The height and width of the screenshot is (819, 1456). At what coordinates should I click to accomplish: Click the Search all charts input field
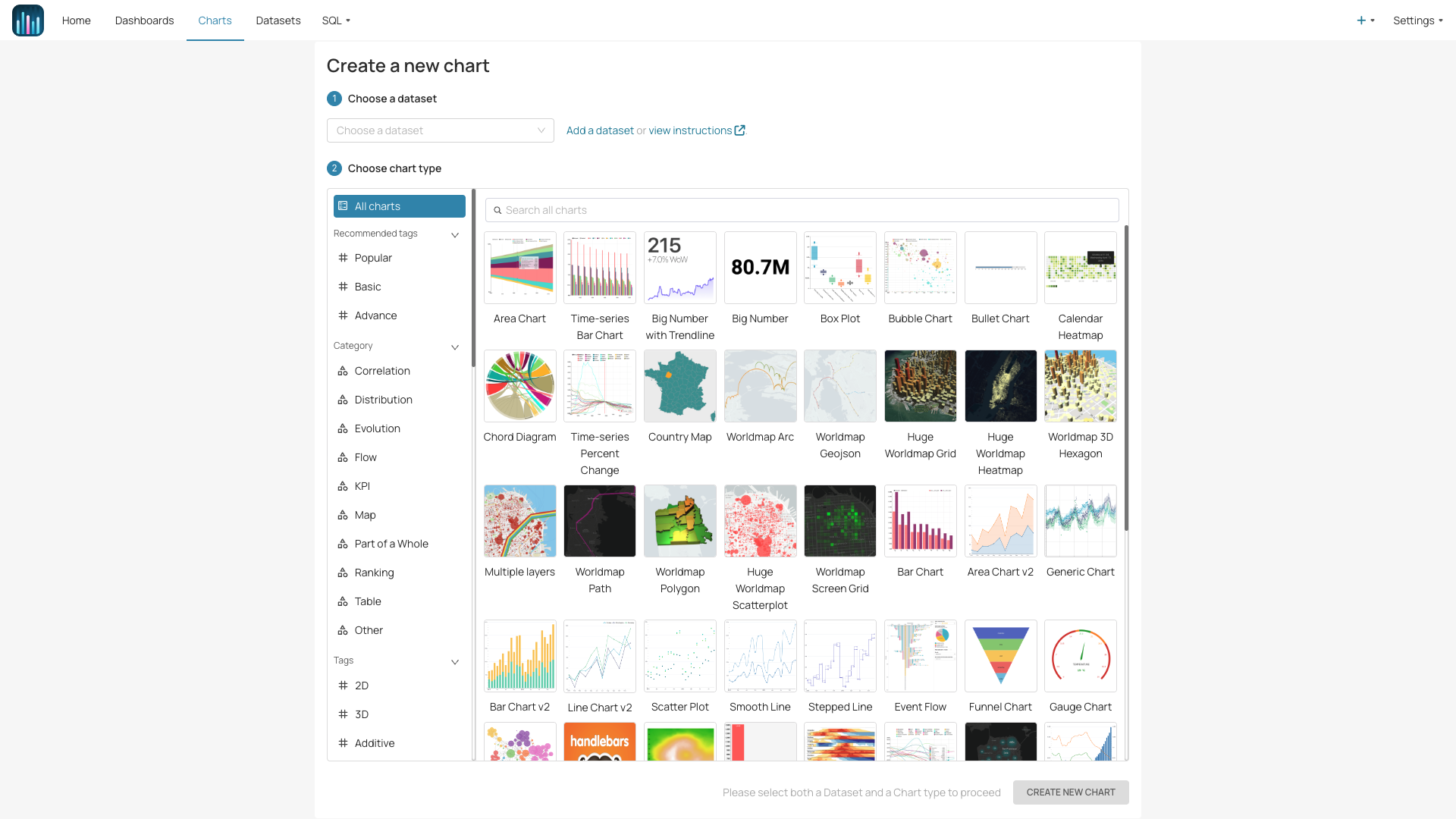[802, 210]
